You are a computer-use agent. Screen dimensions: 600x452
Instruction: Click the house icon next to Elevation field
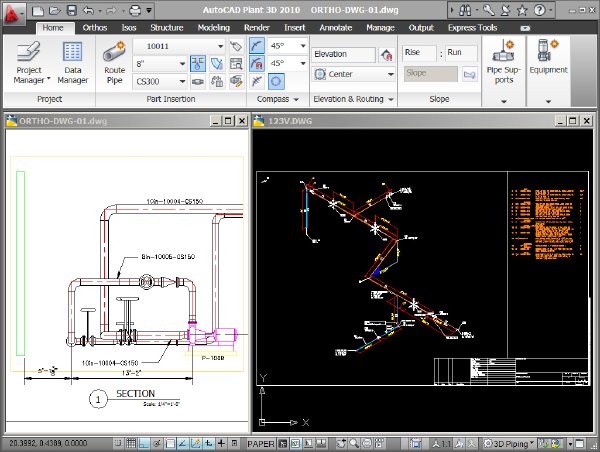tap(387, 55)
